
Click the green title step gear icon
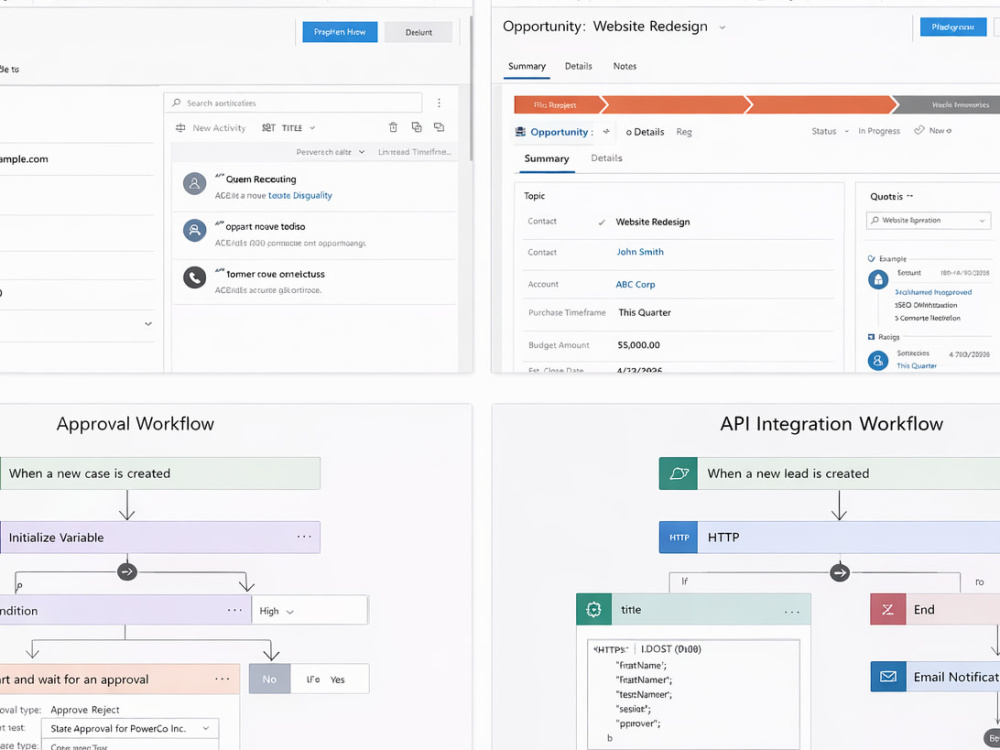(594, 610)
